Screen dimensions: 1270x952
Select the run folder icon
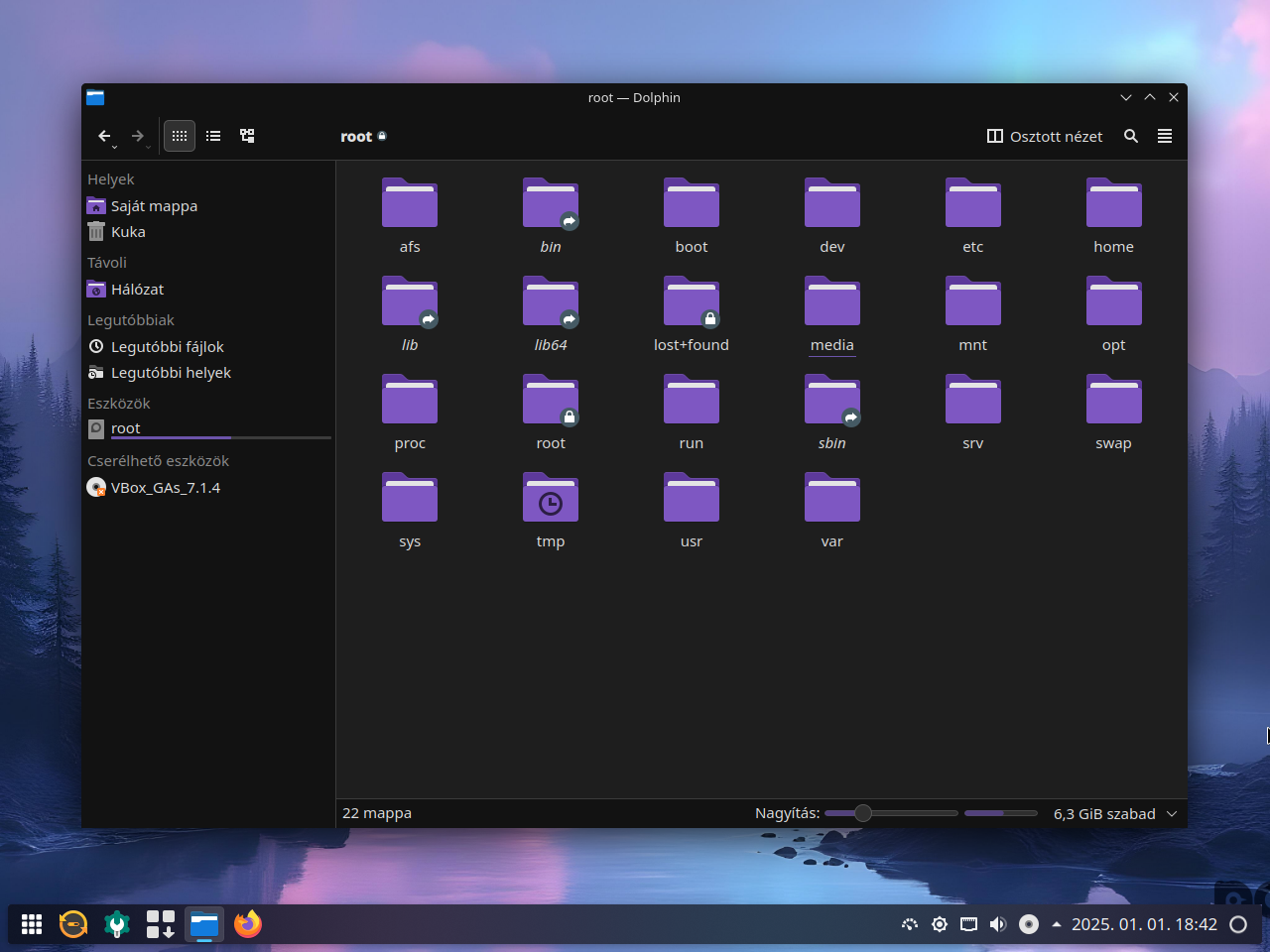pos(692,399)
